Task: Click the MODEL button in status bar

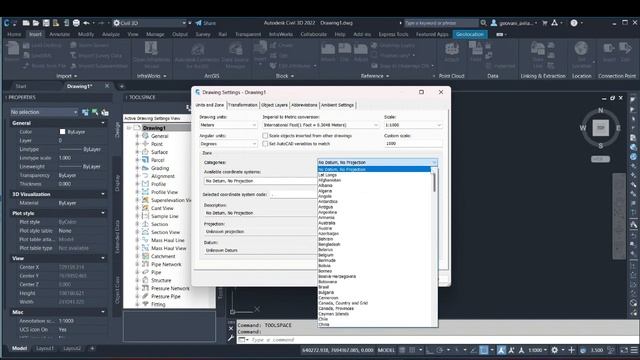Action: pos(386,350)
